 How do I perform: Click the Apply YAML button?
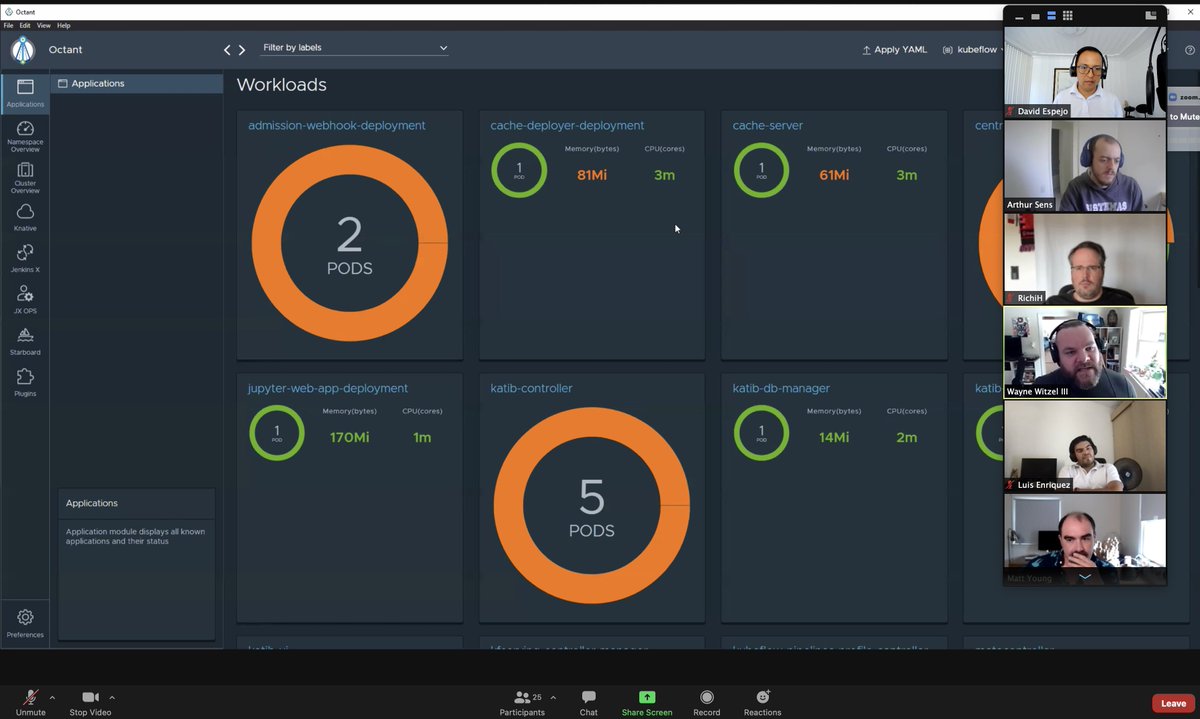click(x=894, y=49)
